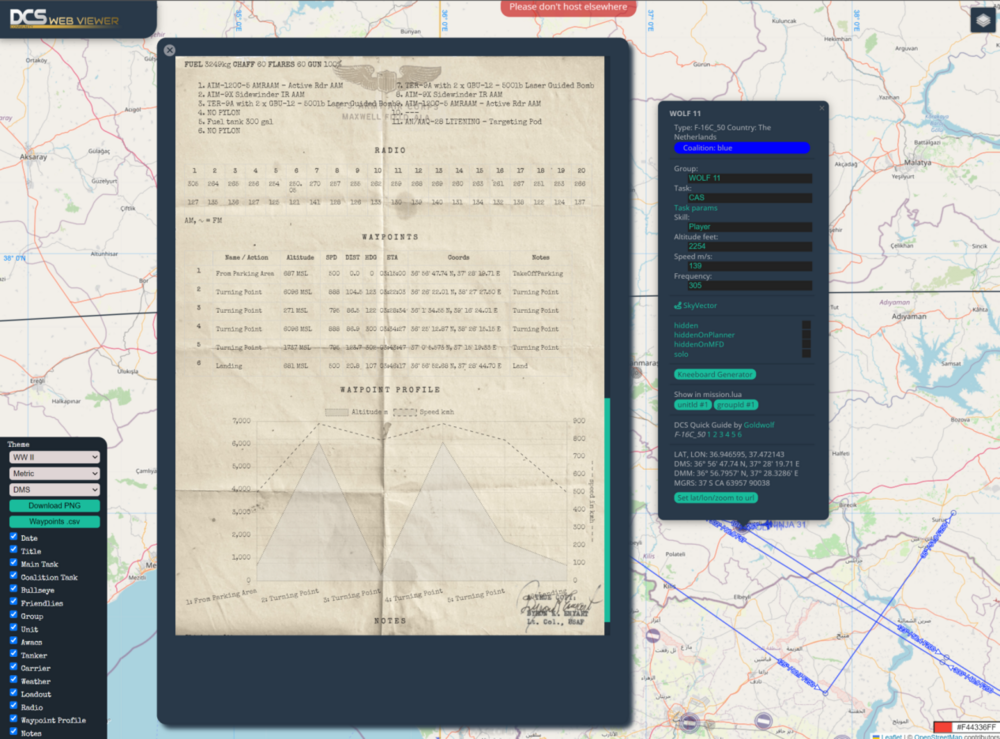Toggle the Loadout checkbox
This screenshot has height=739, width=1000.
[13, 692]
